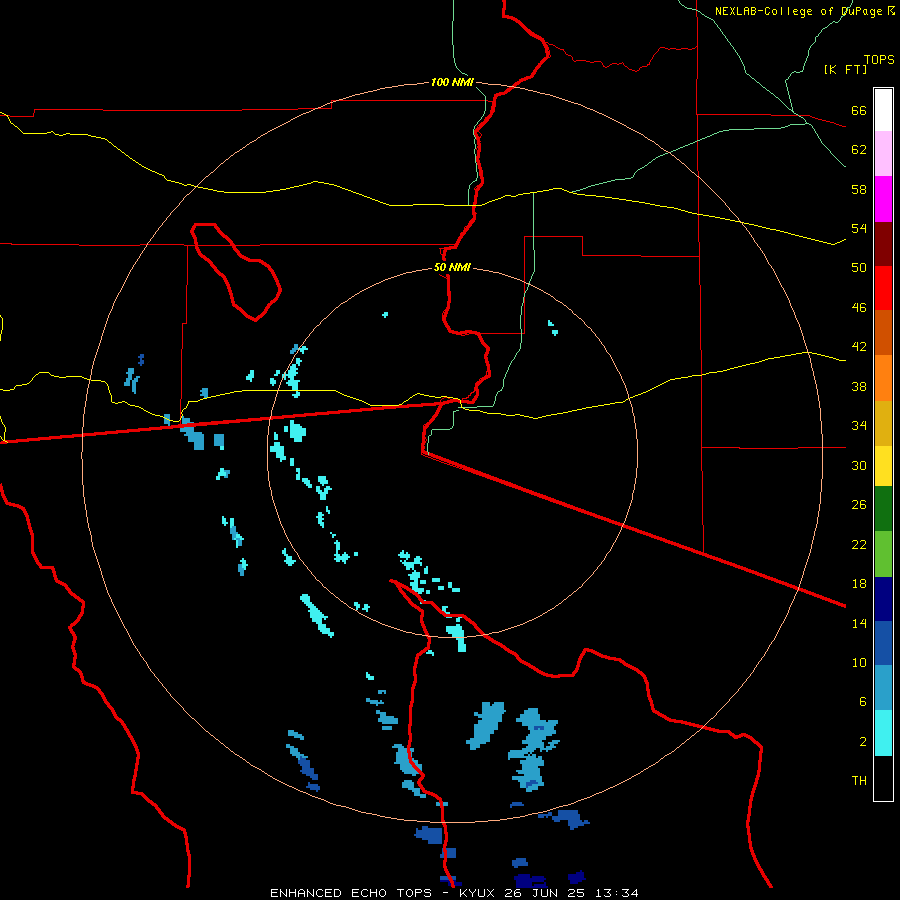Screen dimensions: 900x900
Task: Click the magenta legend swatch
Action: [883, 199]
